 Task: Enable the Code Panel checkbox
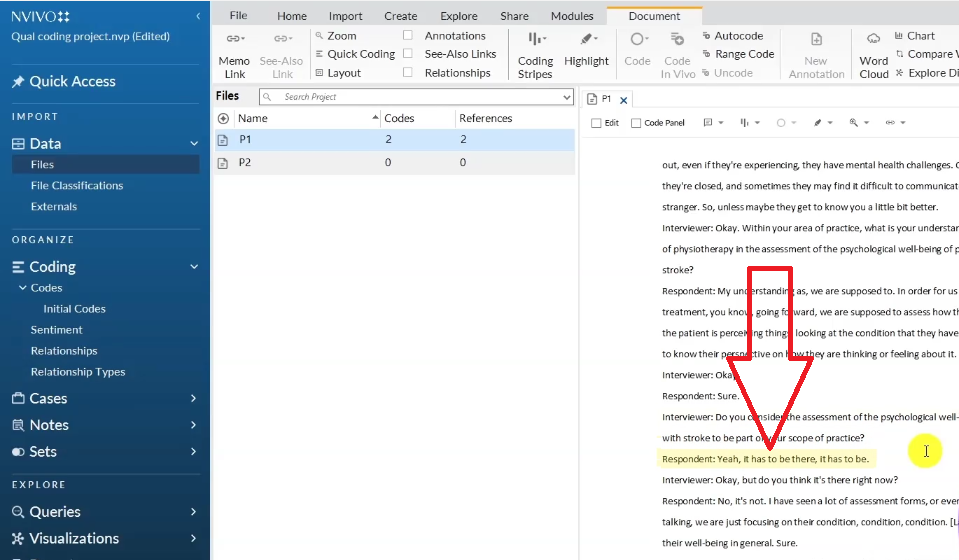(x=636, y=123)
